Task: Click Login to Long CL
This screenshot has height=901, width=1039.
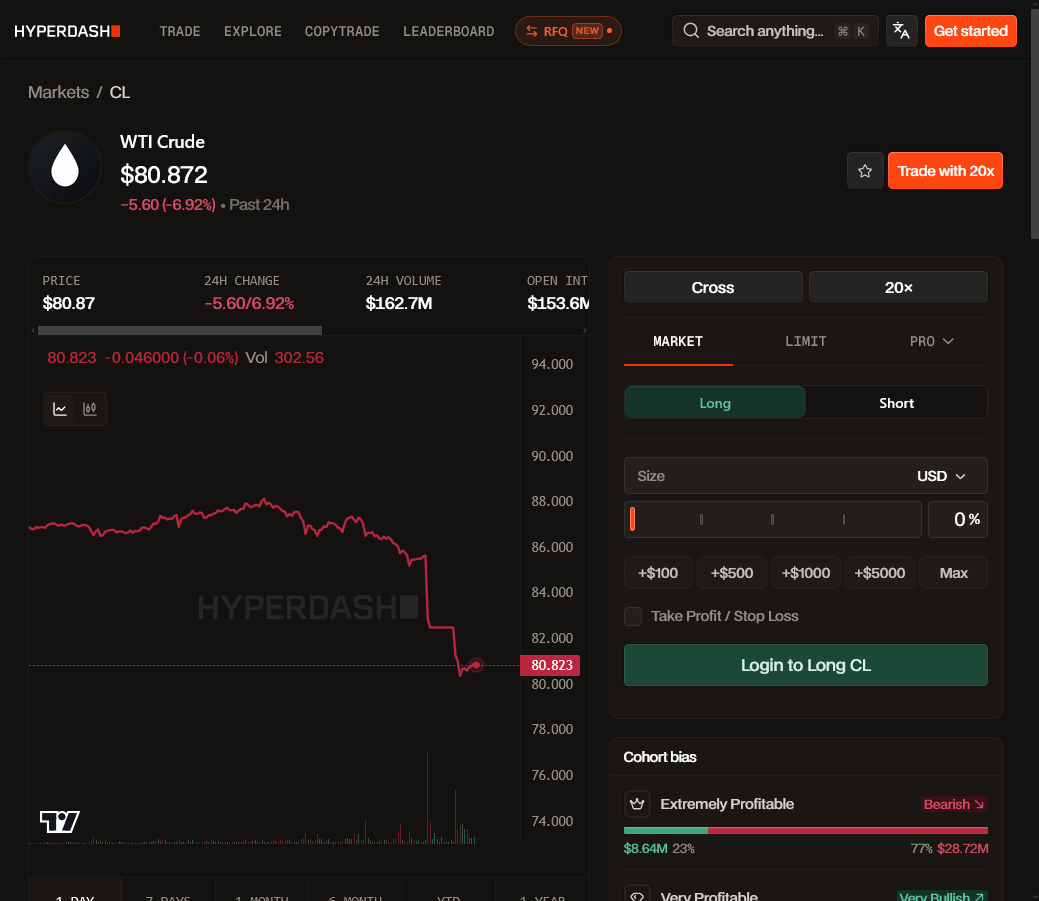Action: [806, 665]
